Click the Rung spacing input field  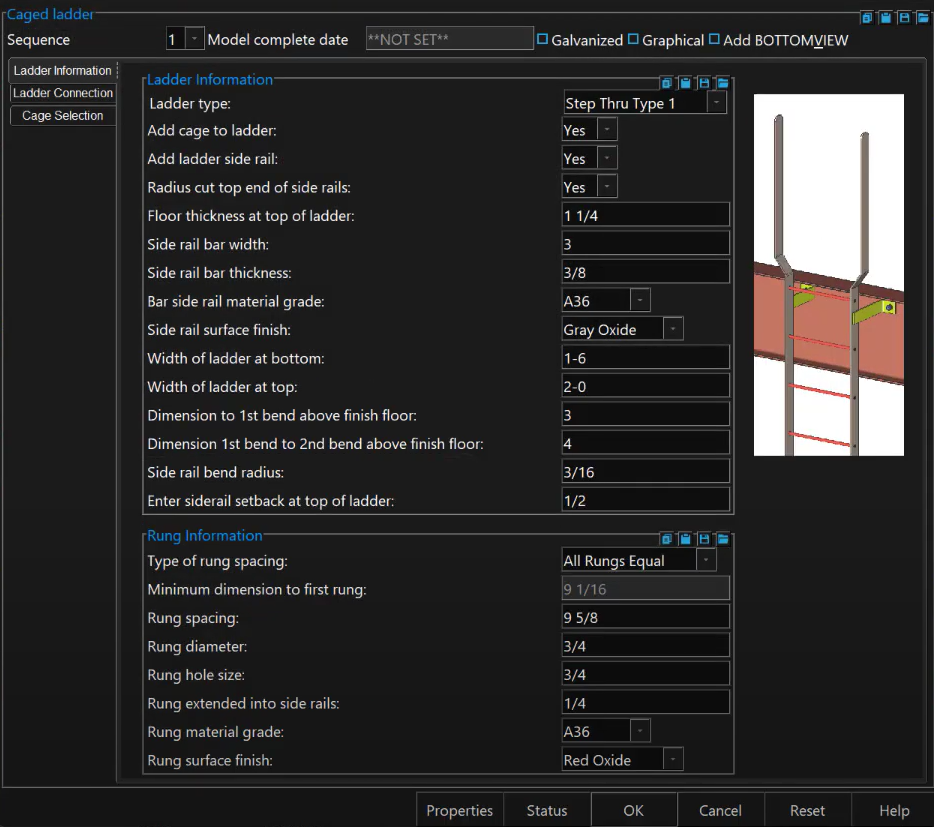click(x=645, y=616)
